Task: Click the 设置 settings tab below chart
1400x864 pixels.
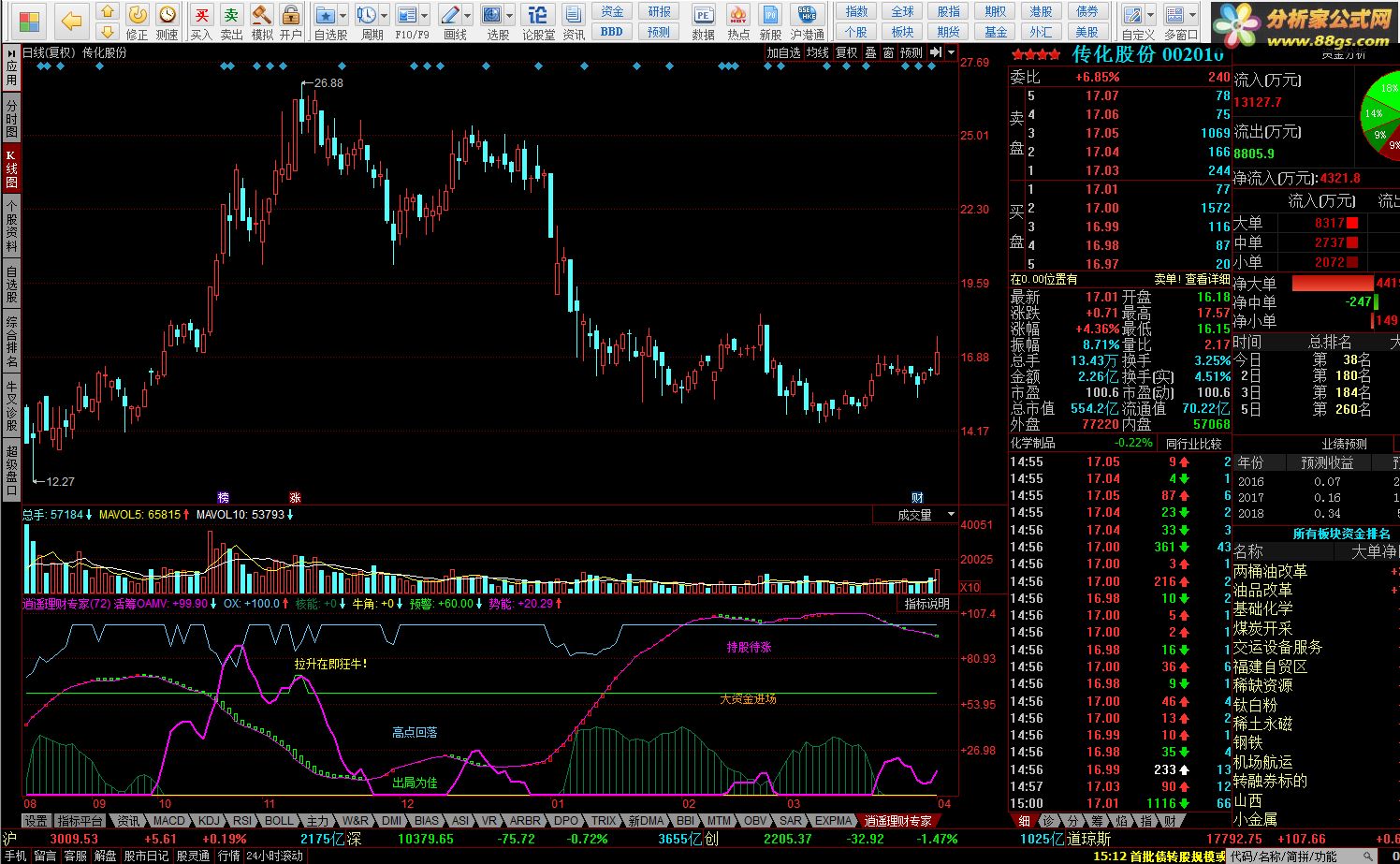Action: [x=36, y=820]
